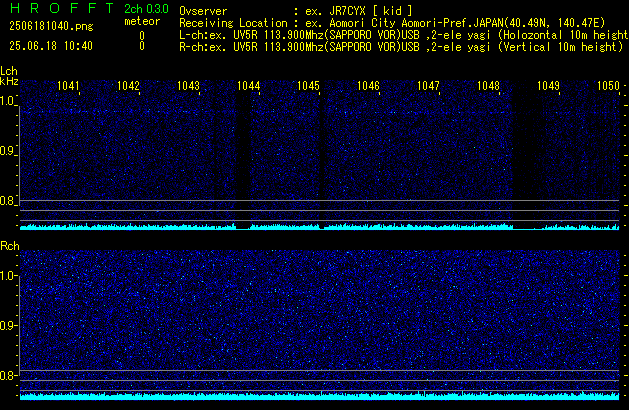
Task: Click the HROFFT title text
Action: pos(62,8)
